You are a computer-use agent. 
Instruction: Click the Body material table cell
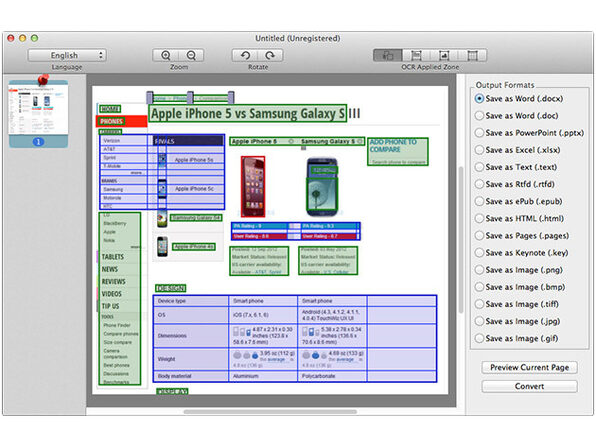(191, 376)
